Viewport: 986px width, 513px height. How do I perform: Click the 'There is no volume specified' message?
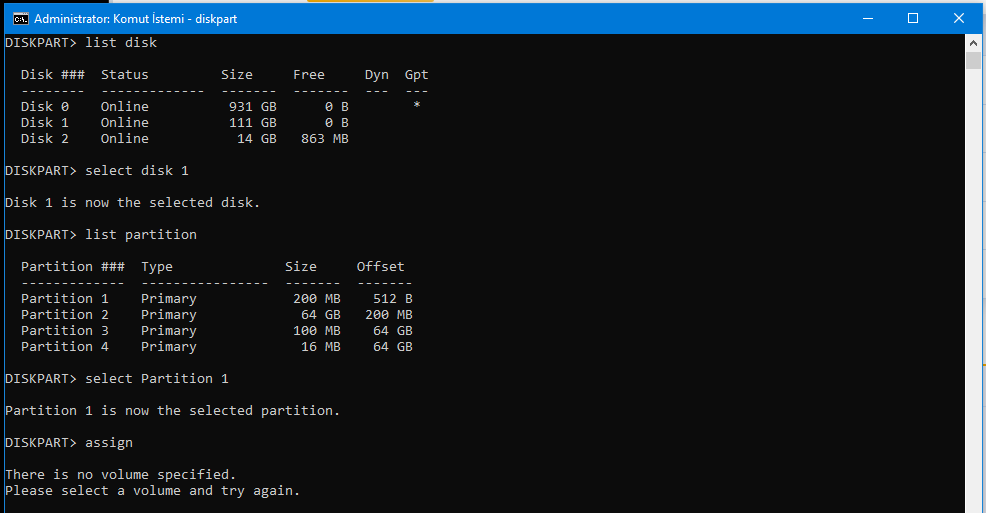tap(120, 475)
